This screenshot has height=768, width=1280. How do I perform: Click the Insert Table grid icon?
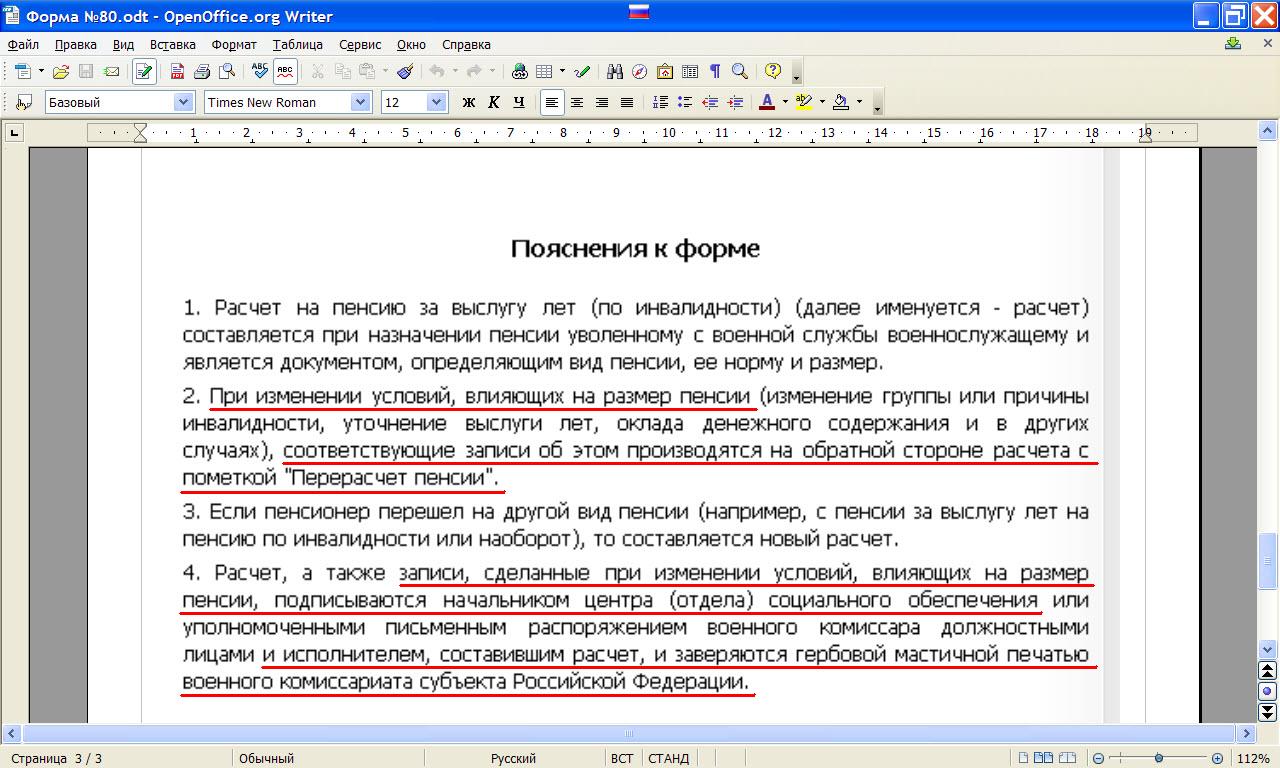click(x=544, y=71)
